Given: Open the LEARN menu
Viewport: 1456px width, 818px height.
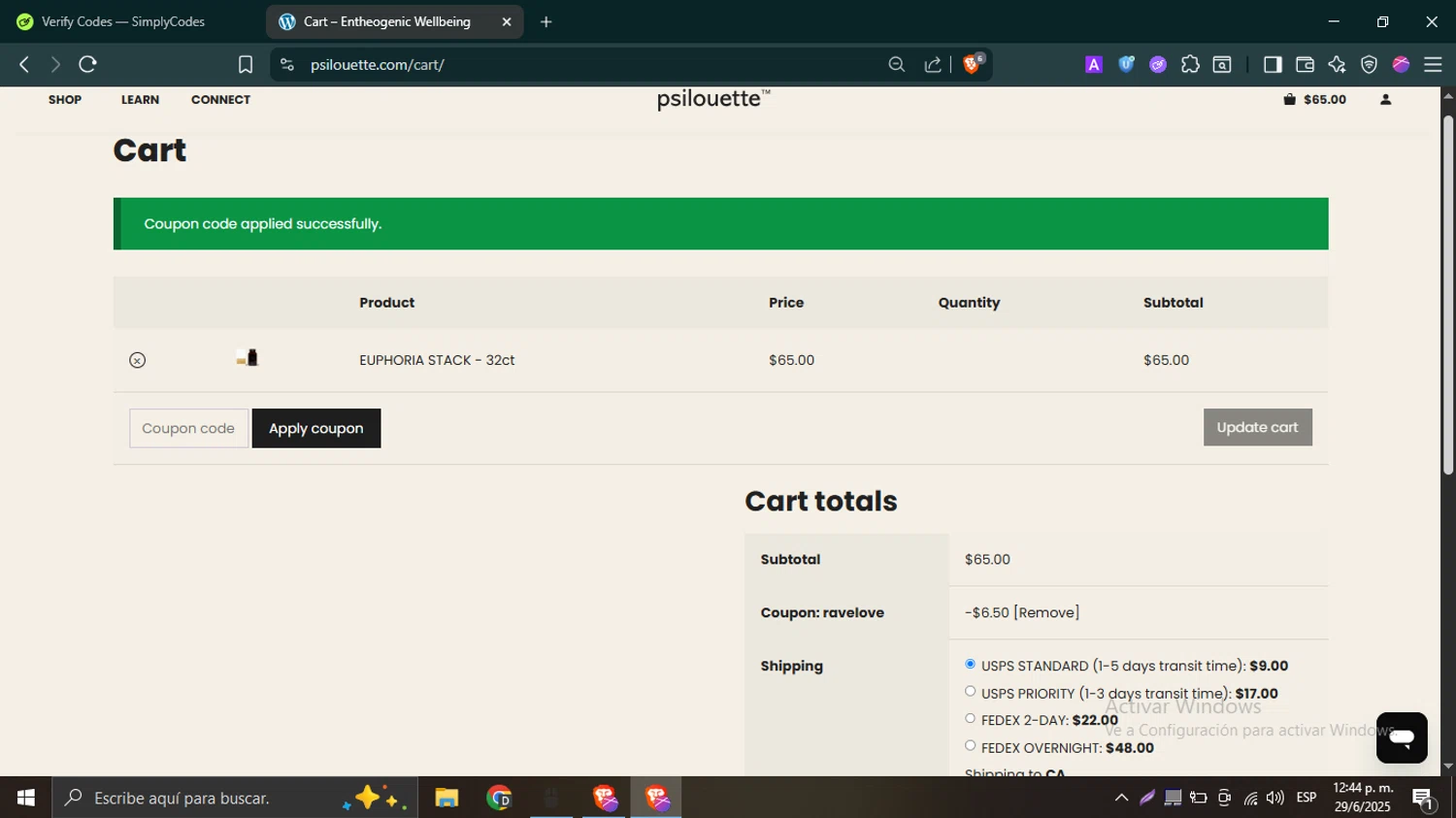Looking at the screenshot, I should coord(140,100).
